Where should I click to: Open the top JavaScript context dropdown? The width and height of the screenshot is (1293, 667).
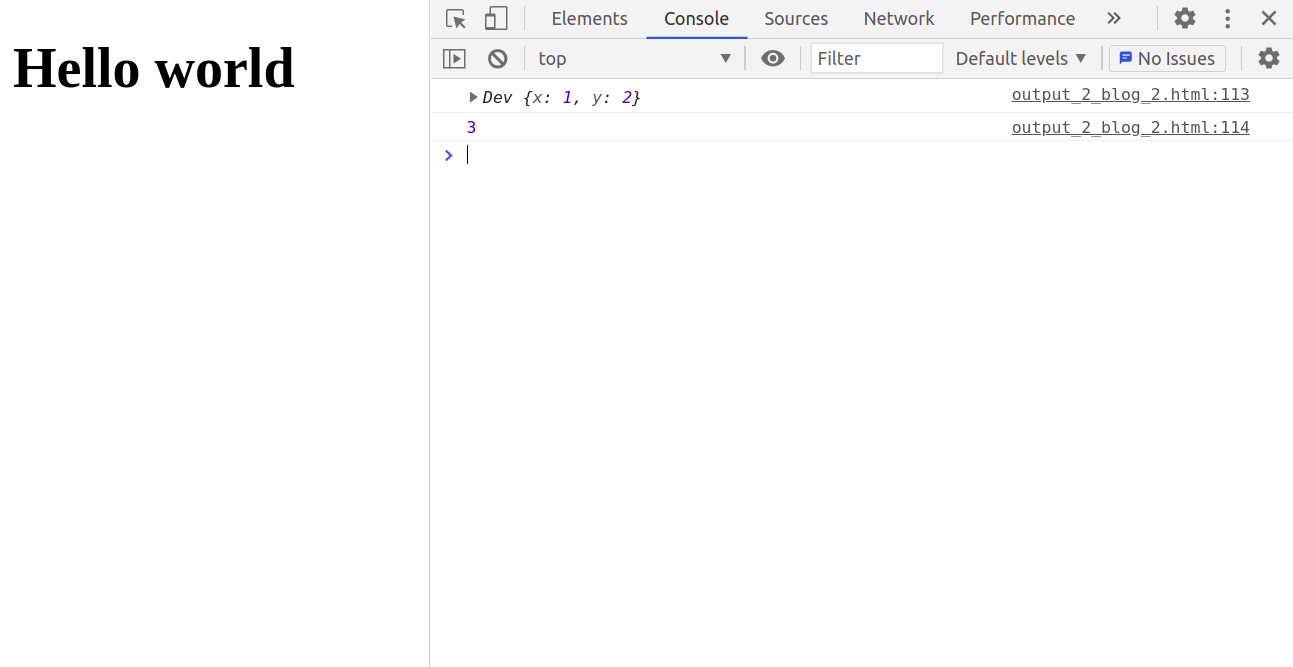pyautogui.click(x=634, y=59)
